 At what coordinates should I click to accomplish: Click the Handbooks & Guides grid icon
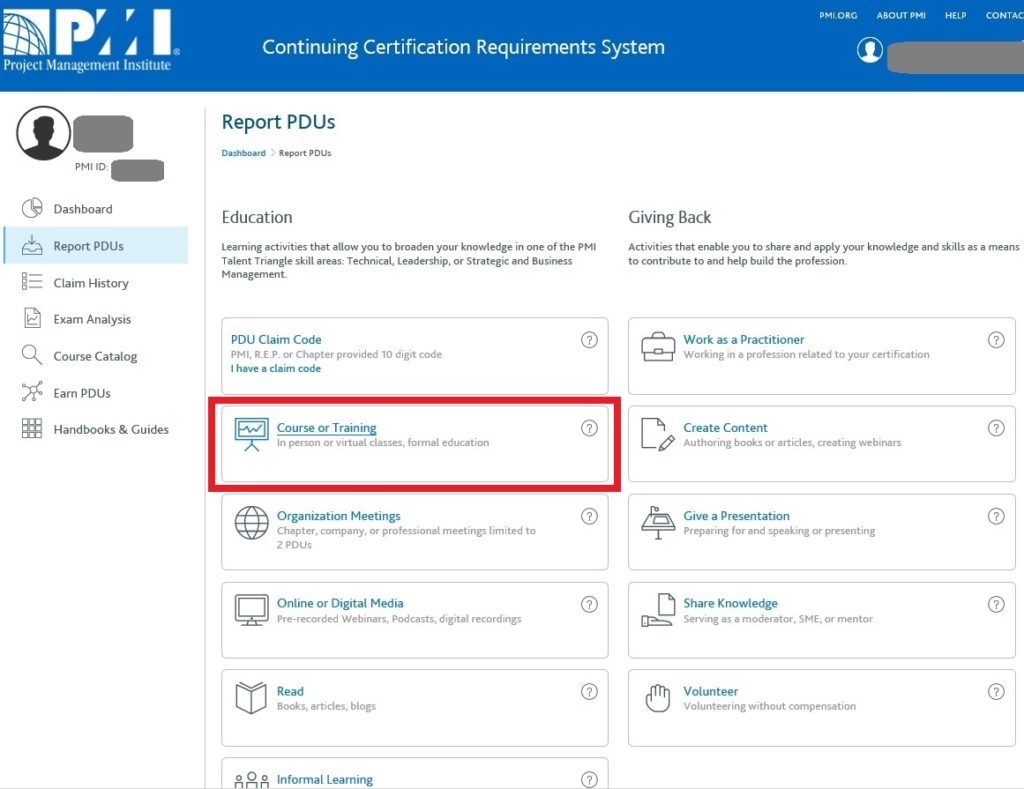click(32, 428)
